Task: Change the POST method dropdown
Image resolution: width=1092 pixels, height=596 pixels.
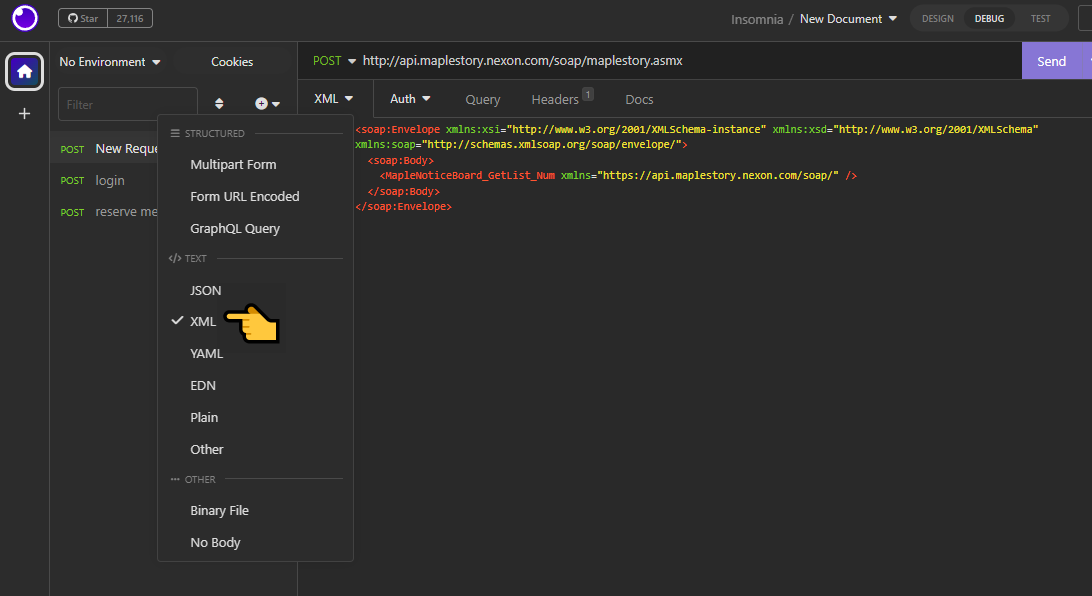Action: point(334,61)
